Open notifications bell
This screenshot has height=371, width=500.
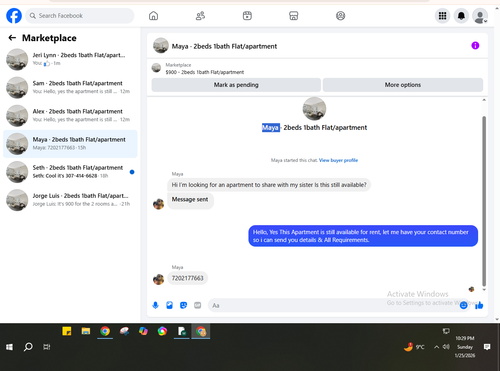pos(461,16)
